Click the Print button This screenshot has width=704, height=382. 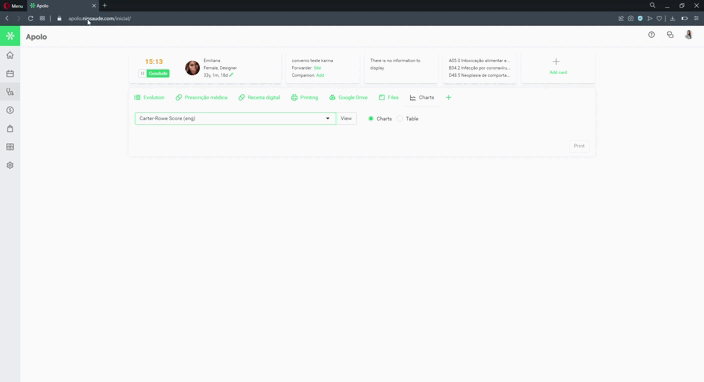[579, 146]
